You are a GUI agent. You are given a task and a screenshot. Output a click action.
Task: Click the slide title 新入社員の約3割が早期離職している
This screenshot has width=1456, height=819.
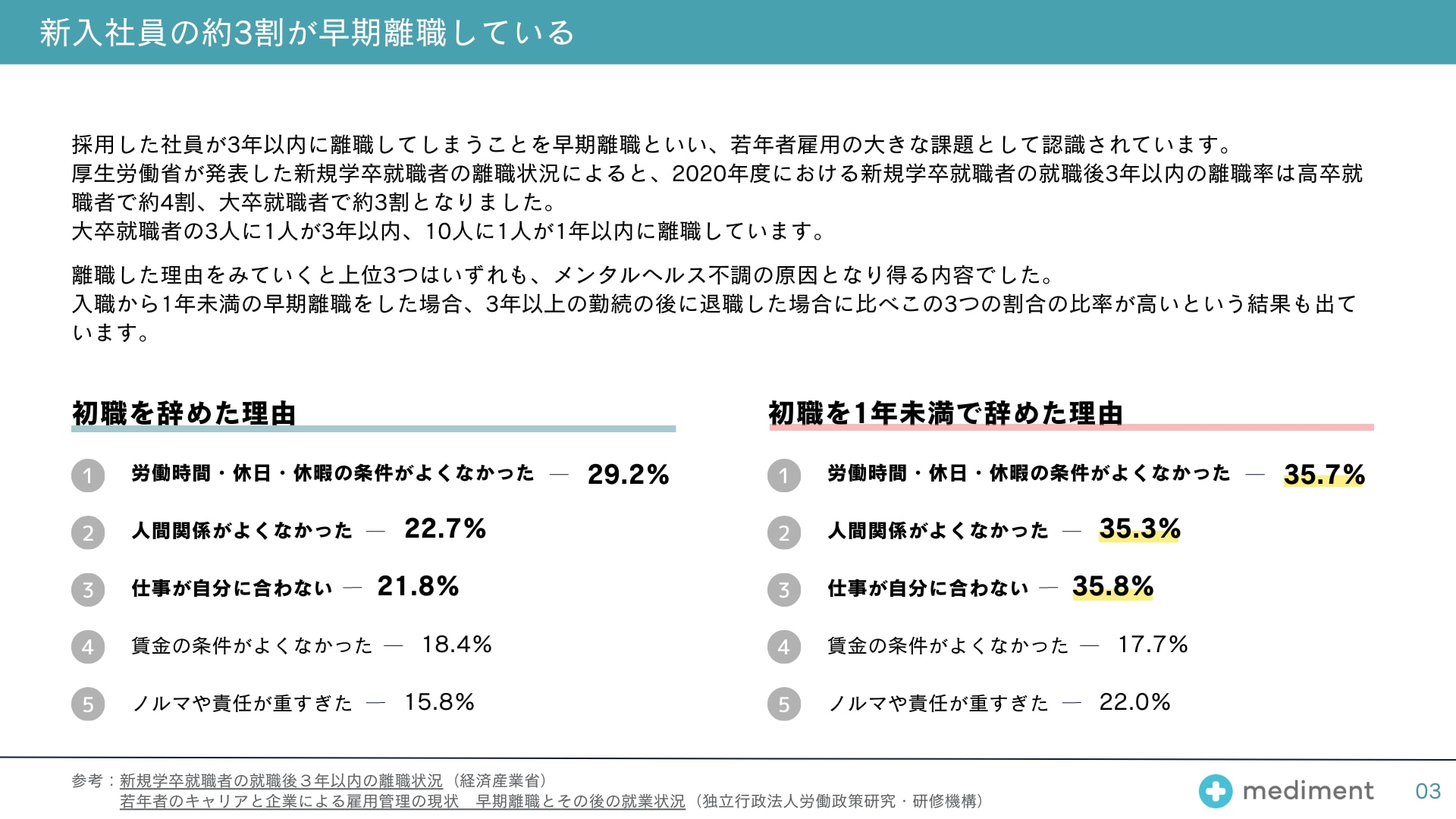pyautogui.click(x=307, y=33)
